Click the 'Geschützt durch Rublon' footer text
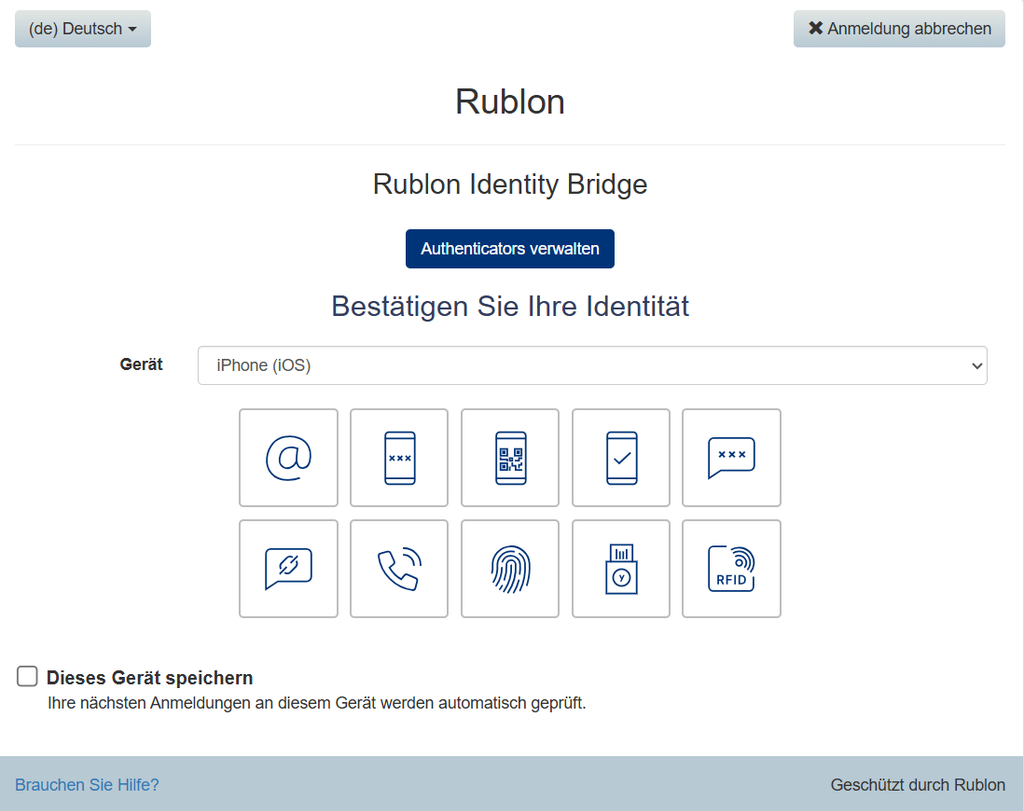1024x811 pixels. click(x=918, y=785)
